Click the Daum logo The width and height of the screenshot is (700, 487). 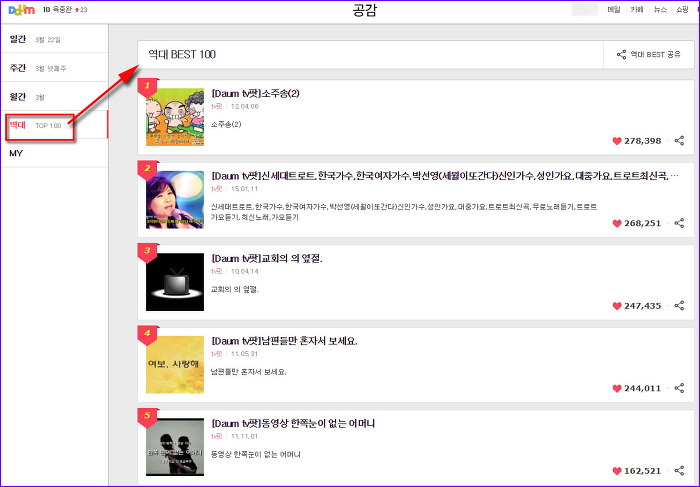click(22, 10)
